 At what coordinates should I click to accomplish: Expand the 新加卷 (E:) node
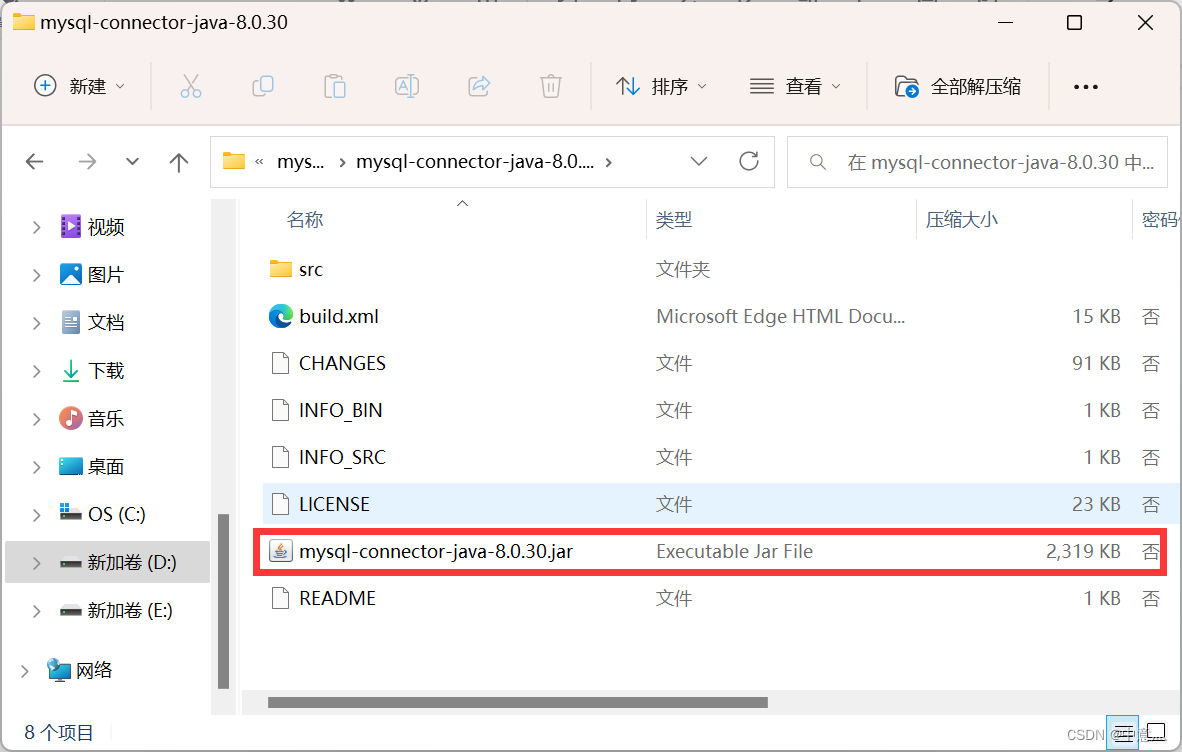point(36,610)
